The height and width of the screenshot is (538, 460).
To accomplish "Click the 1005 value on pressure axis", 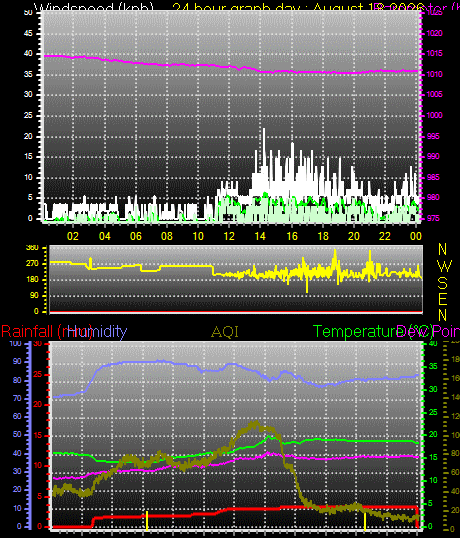I will coord(434,94).
